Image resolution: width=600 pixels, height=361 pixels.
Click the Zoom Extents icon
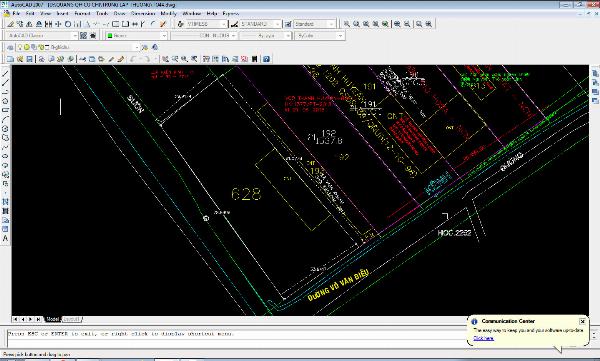429,24
